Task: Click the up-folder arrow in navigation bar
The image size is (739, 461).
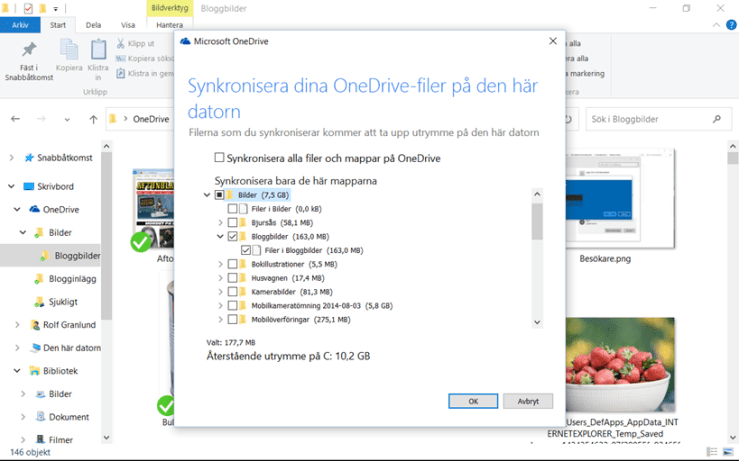Action: pos(93,119)
